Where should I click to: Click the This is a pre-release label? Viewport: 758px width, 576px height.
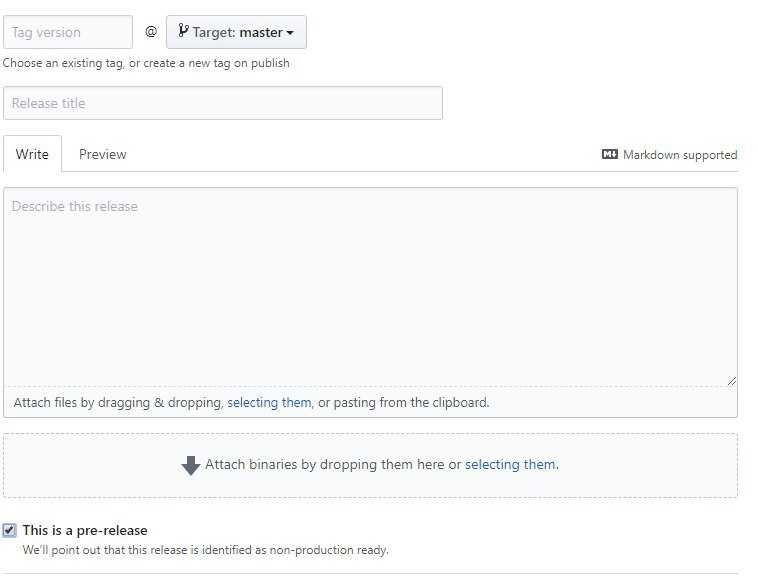click(85, 531)
